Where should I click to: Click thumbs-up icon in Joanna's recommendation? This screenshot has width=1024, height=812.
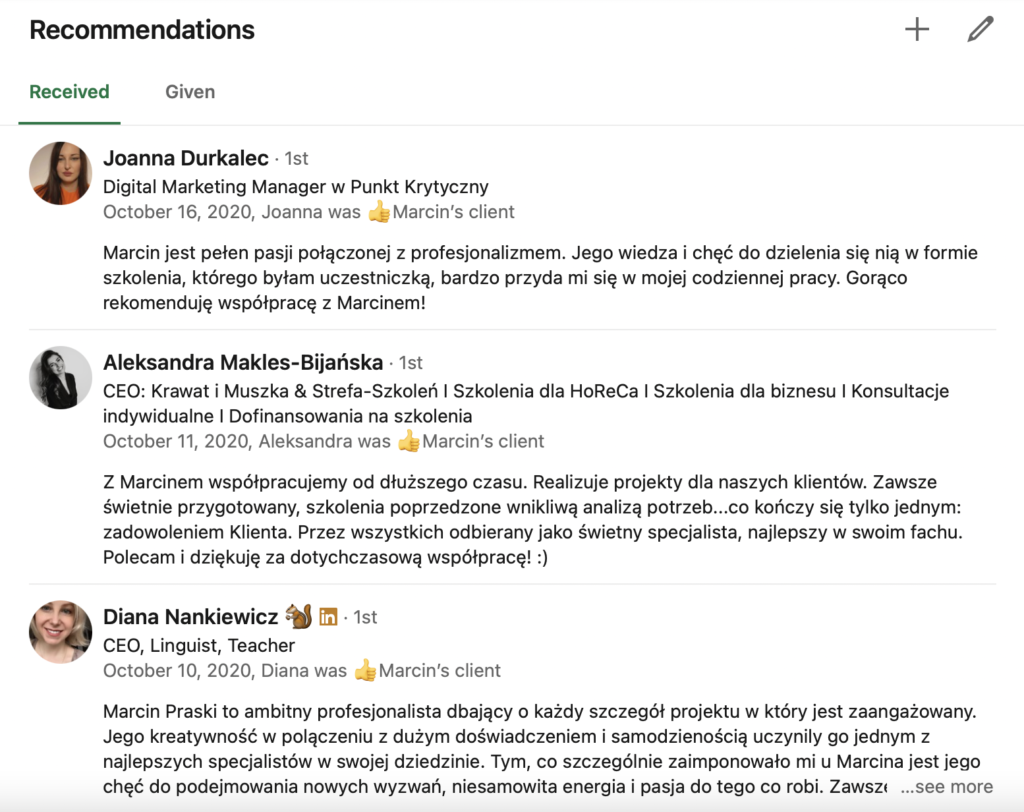(x=379, y=212)
